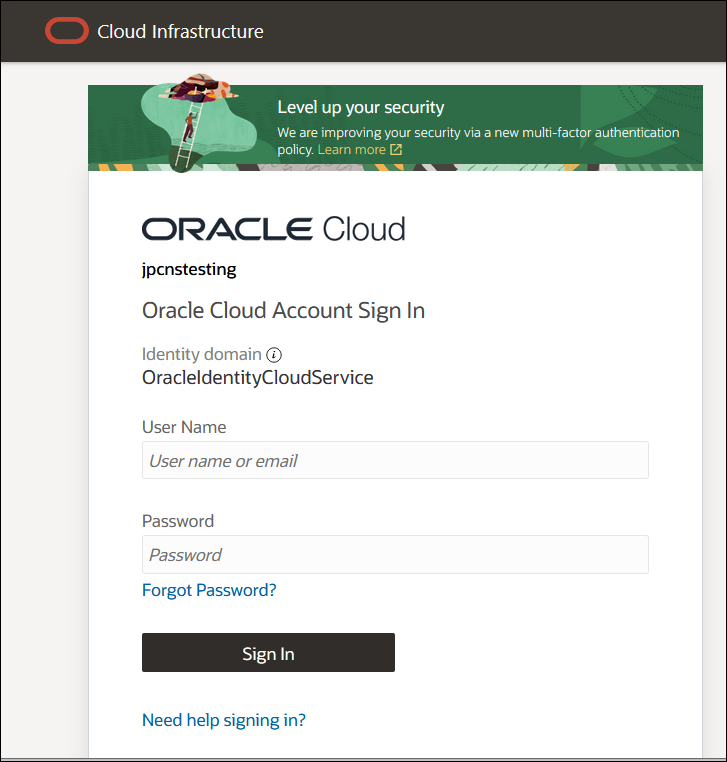This screenshot has width=727, height=762.
Task: Select the jpcnstesting tenancy name text
Action: pyautogui.click(x=189, y=269)
